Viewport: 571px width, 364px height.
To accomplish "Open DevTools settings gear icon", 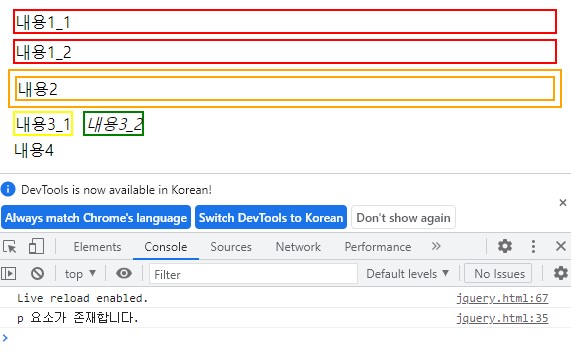I will [x=505, y=246].
